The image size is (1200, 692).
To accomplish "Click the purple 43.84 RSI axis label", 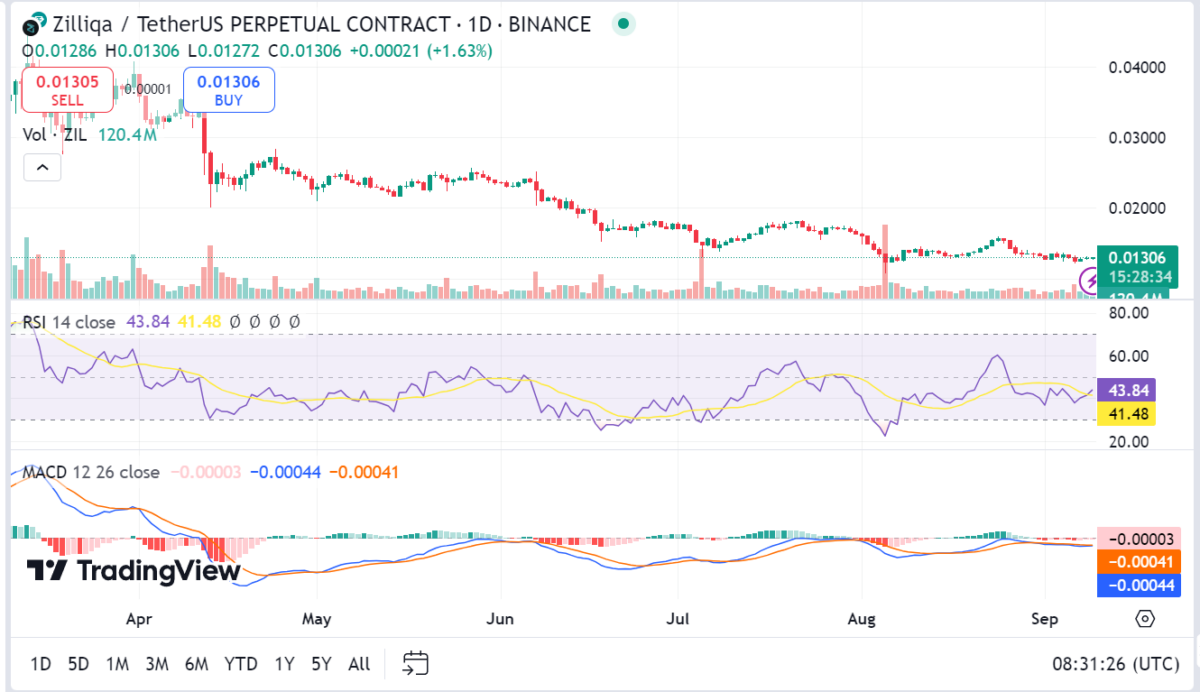I will 1126,391.
